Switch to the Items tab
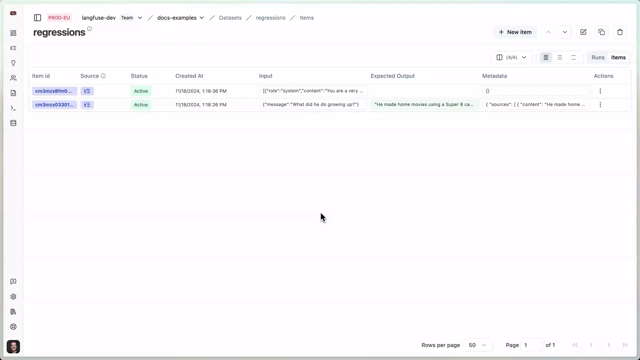The image size is (640, 360). (x=618, y=58)
